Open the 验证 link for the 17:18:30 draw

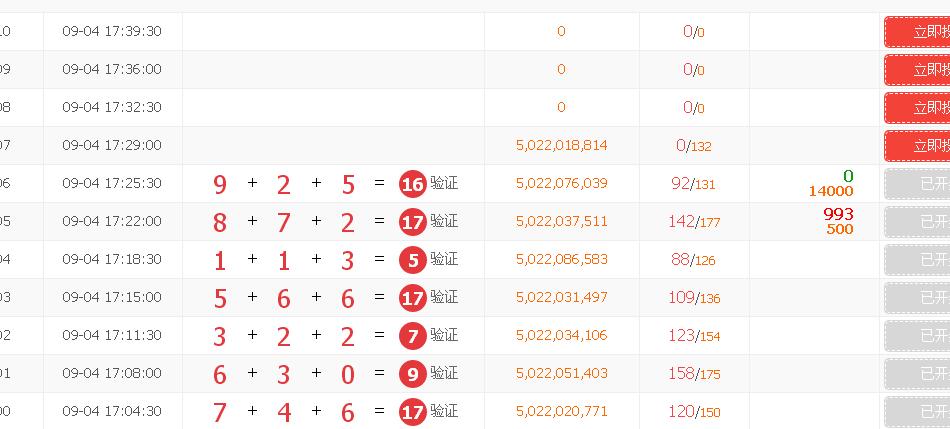coord(444,260)
